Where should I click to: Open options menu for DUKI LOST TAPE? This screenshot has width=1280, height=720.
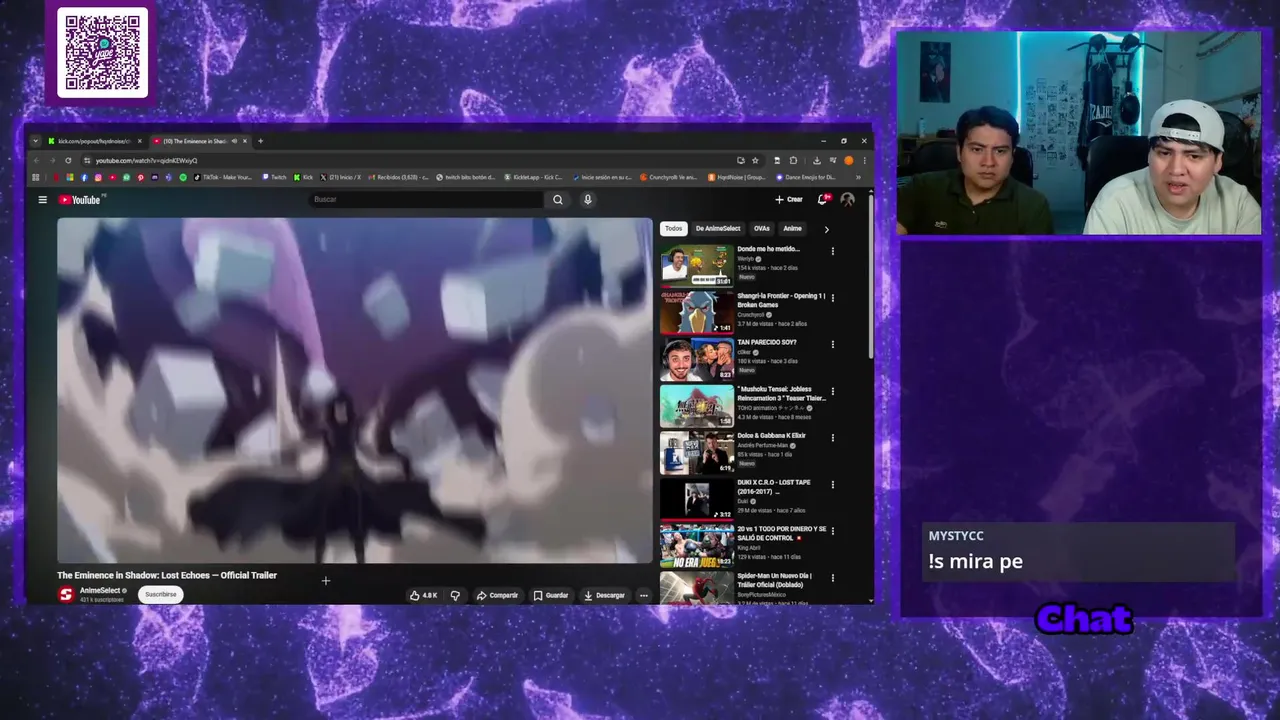832,484
